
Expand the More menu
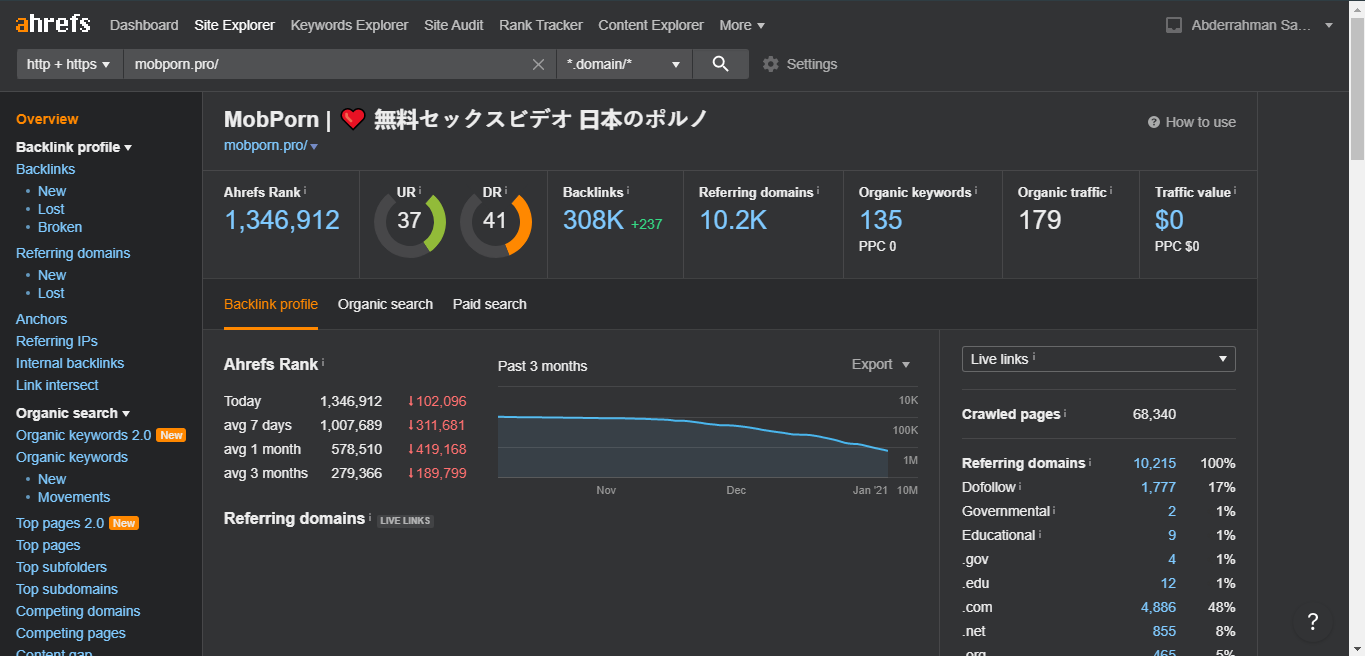coord(742,25)
